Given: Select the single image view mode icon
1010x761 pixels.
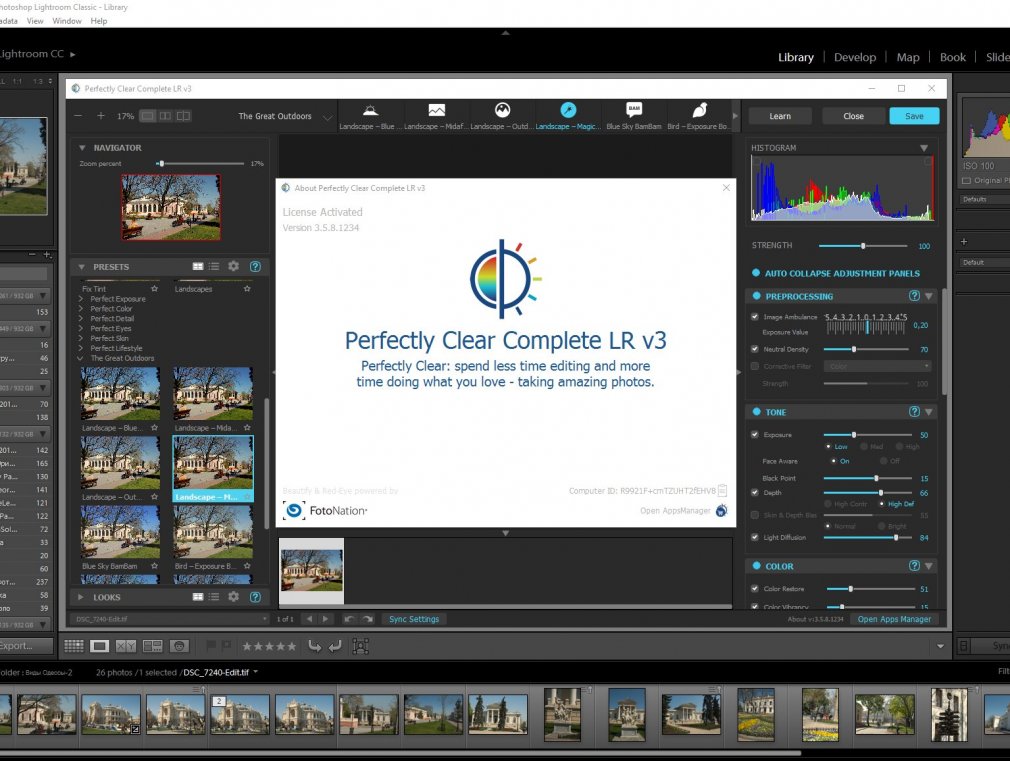Looking at the screenshot, I should [x=148, y=116].
